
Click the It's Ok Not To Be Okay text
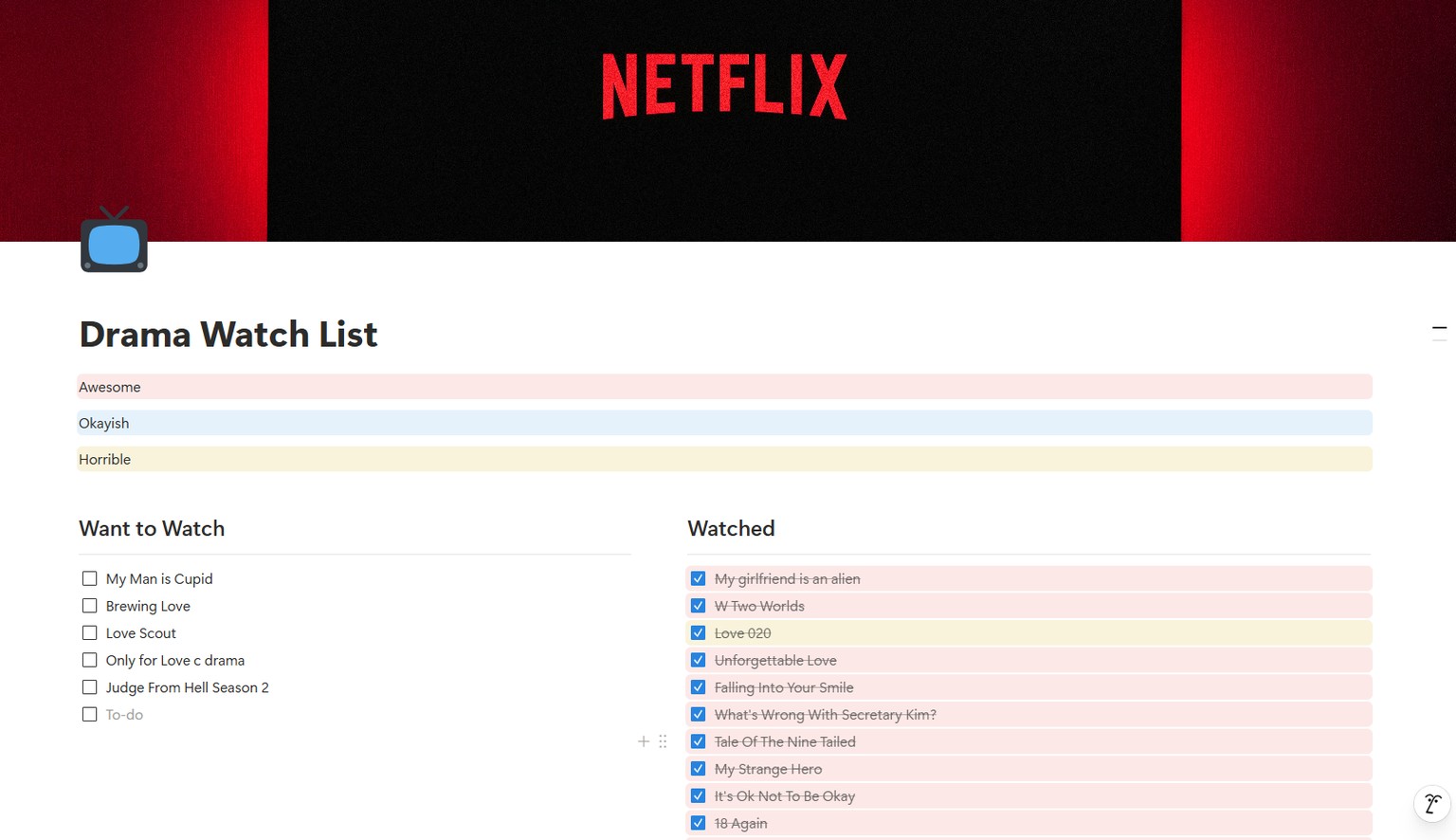pos(785,796)
